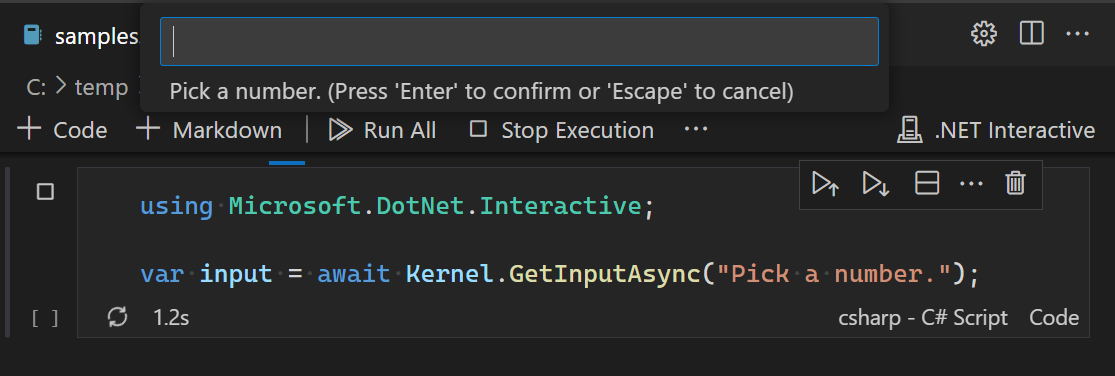Click the spinning execution status icon
1115x376 pixels.
coord(117,317)
